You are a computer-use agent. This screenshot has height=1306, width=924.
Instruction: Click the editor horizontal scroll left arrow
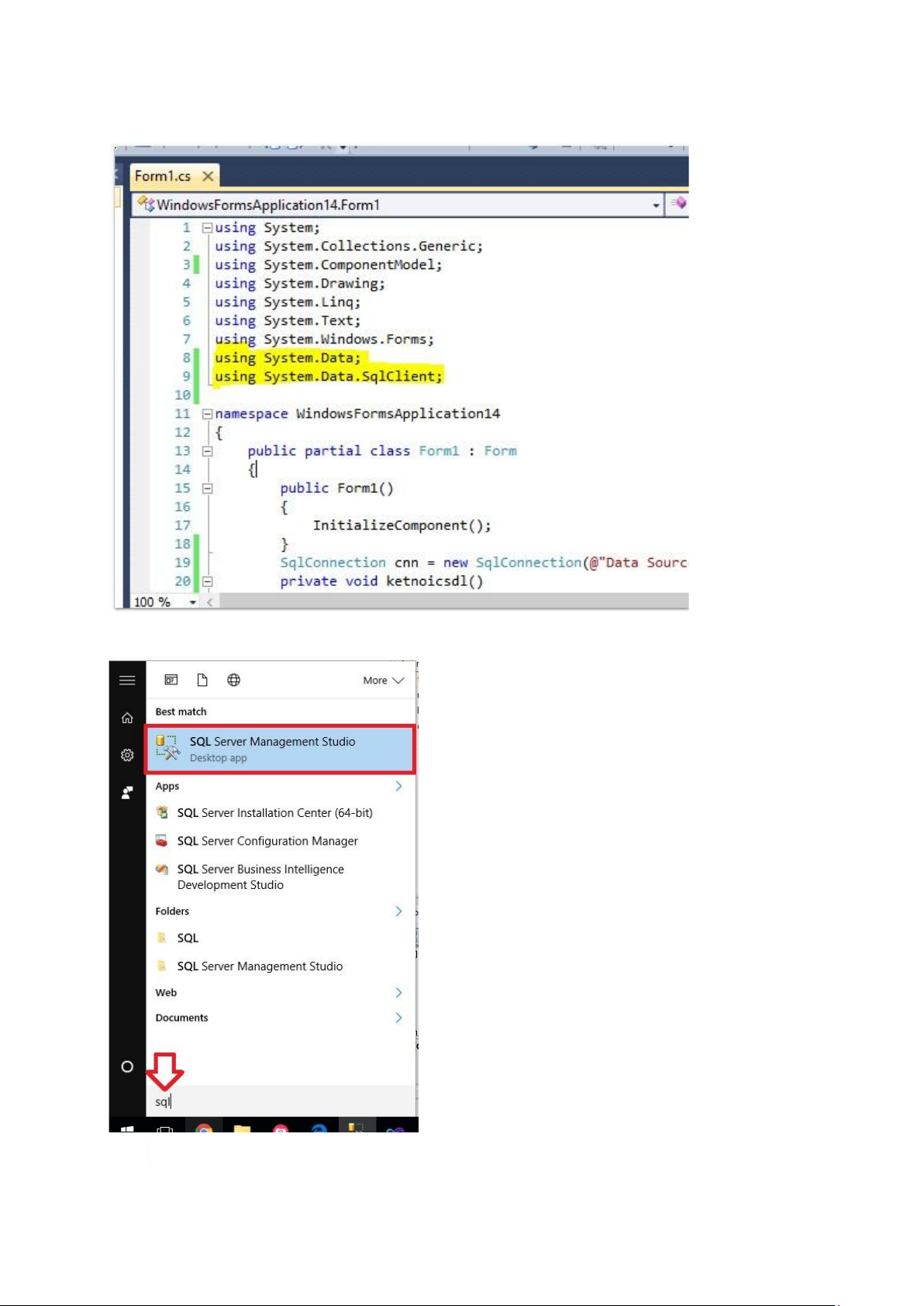pos(211,602)
